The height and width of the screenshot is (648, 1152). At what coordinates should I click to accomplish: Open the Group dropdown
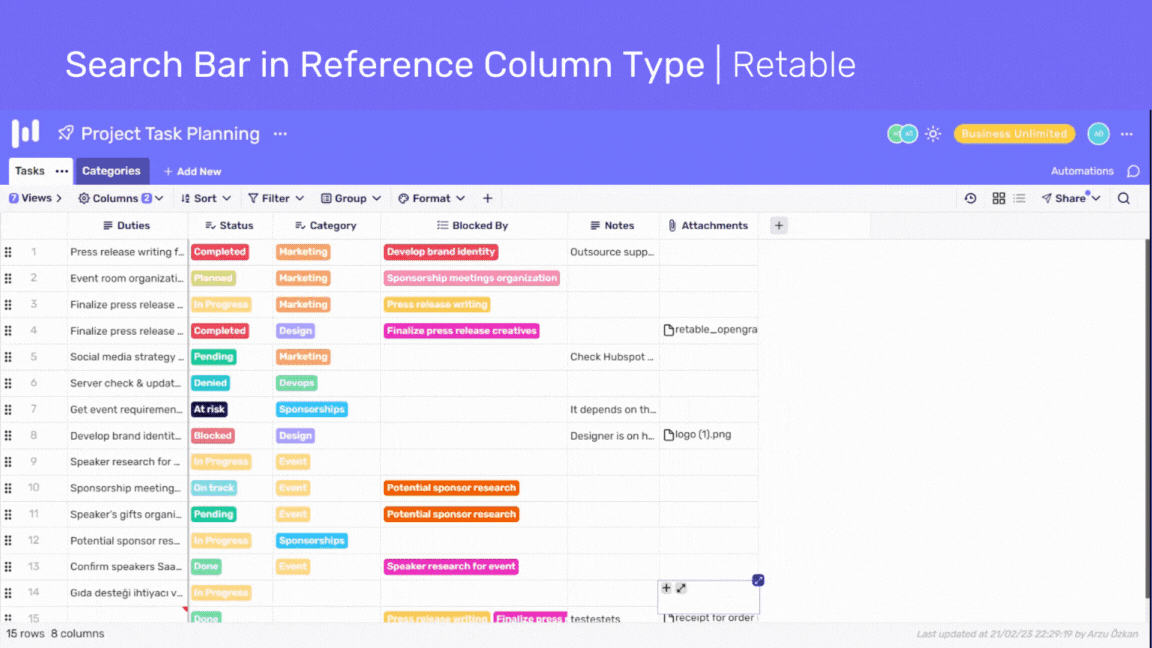pyautogui.click(x=350, y=198)
